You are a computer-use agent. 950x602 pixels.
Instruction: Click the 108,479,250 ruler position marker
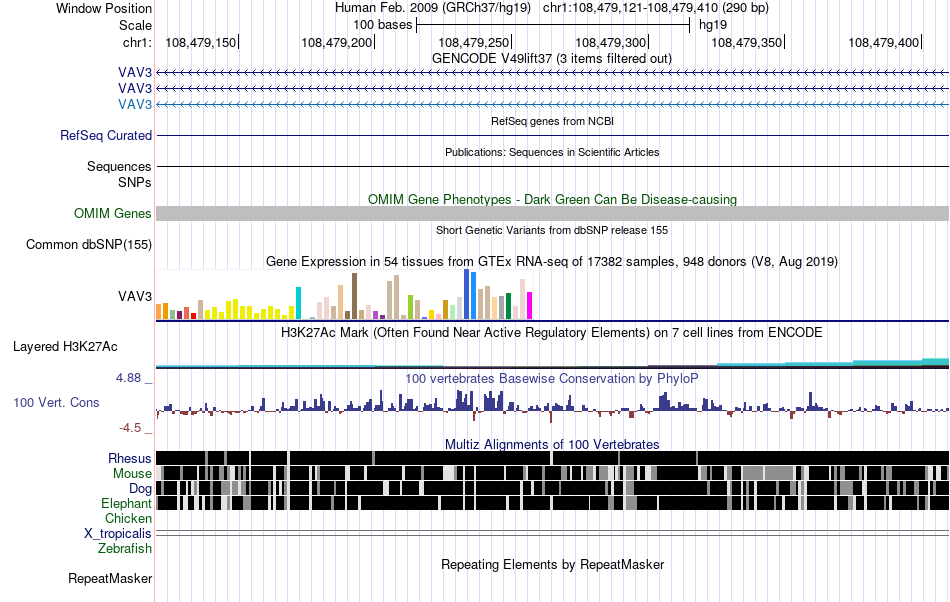pos(474,42)
